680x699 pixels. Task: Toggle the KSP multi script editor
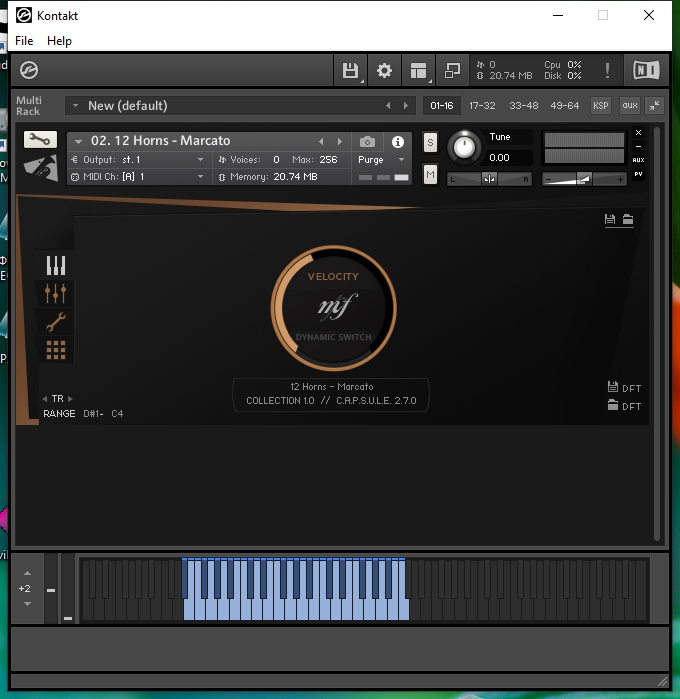(601, 106)
